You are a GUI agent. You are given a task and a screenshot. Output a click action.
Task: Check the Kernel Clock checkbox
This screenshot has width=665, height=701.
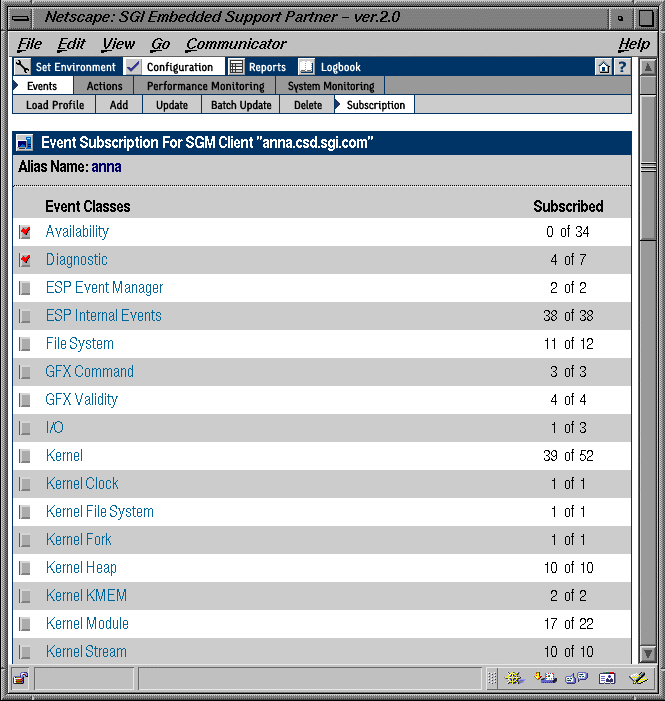tap(25, 484)
